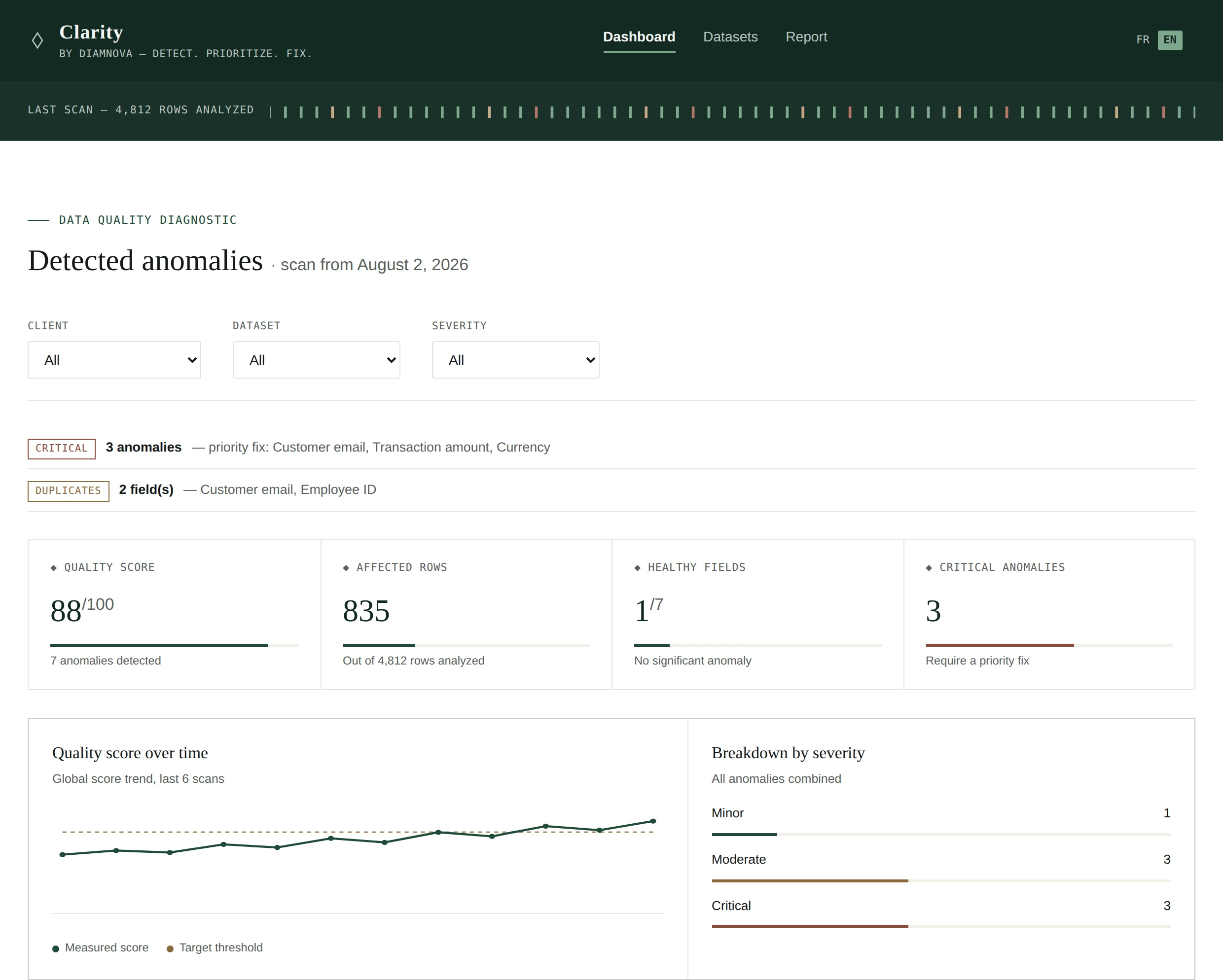
Task: Click the Critical Anomalies diamond bullet icon
Action: 929,568
